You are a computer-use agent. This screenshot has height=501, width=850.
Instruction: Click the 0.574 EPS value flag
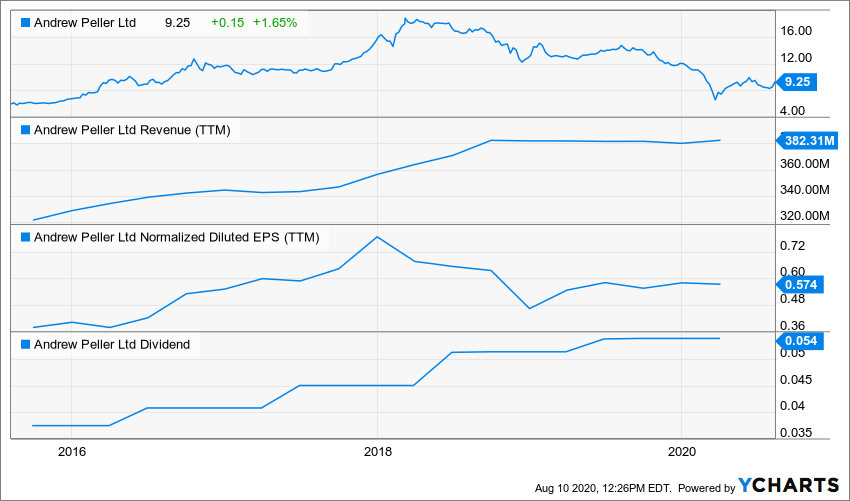[x=800, y=285]
